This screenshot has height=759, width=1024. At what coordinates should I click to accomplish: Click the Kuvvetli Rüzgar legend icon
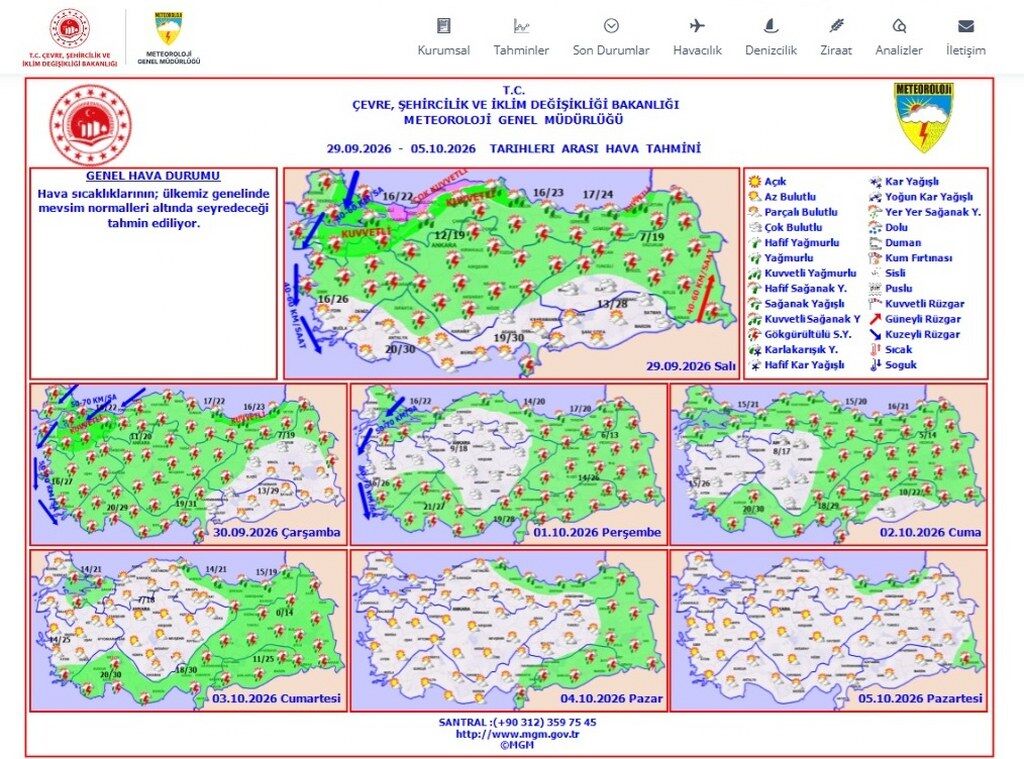pyautogui.click(x=875, y=304)
